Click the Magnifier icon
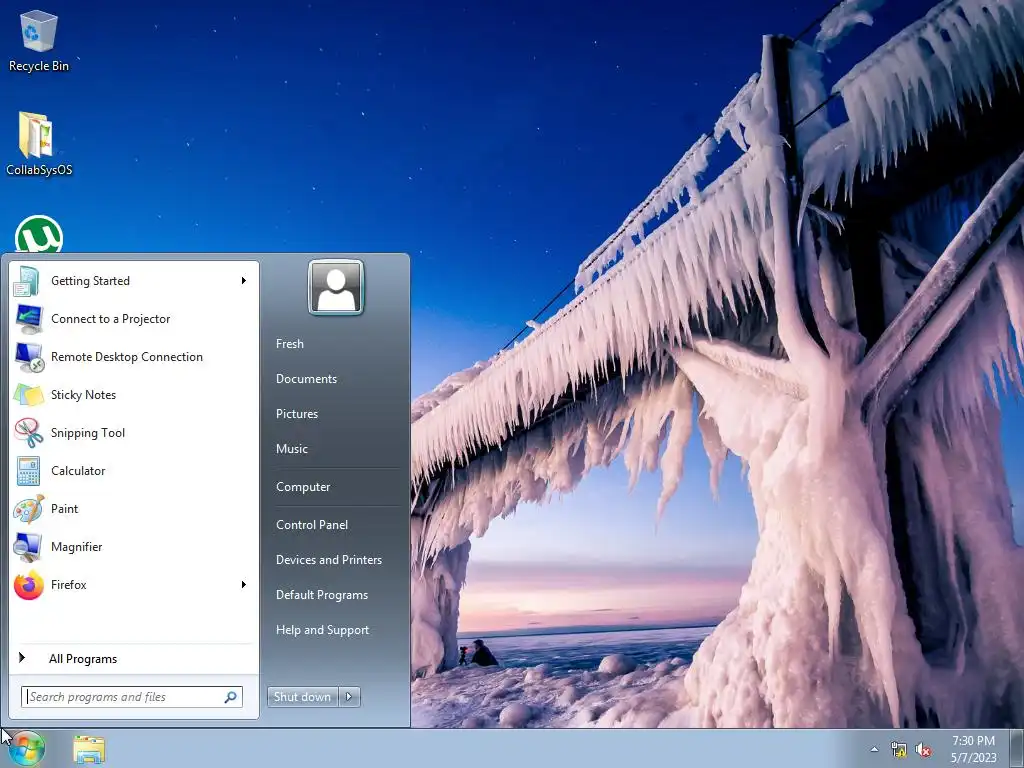The image size is (1024, 768). tap(28, 547)
